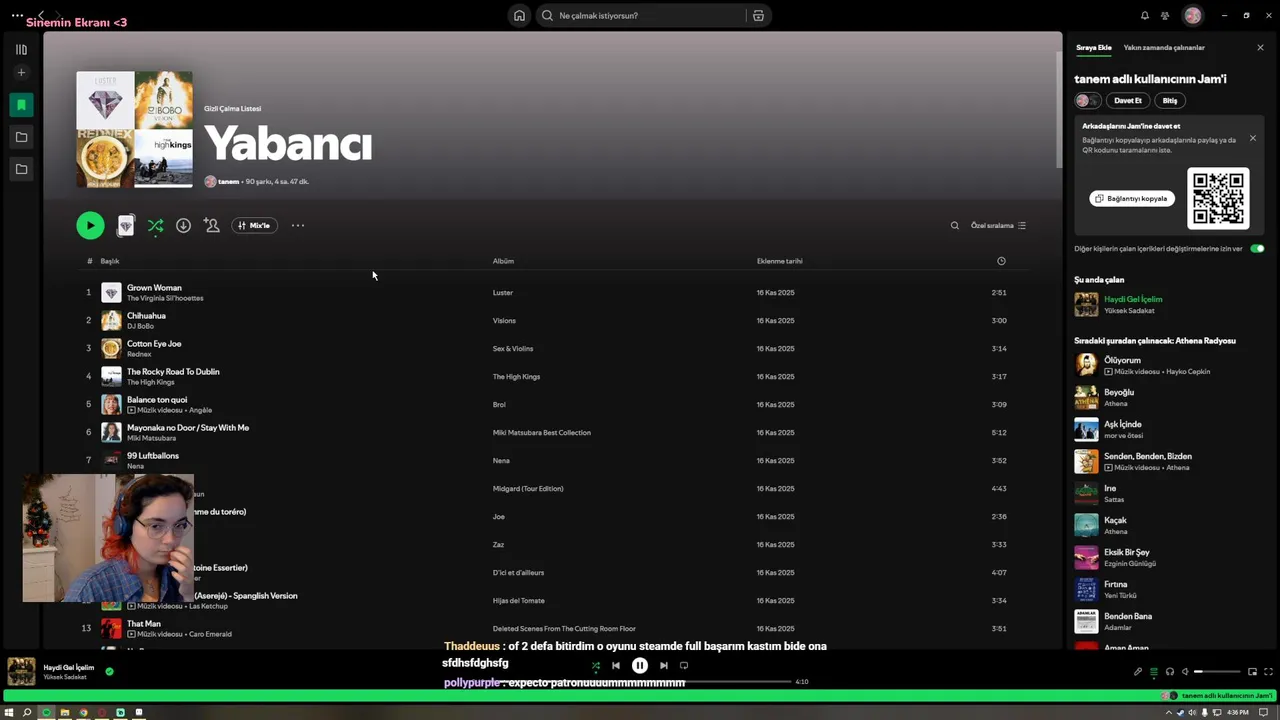1280x720 pixels.
Task: Click the Mix'le button
Action: coord(254,225)
